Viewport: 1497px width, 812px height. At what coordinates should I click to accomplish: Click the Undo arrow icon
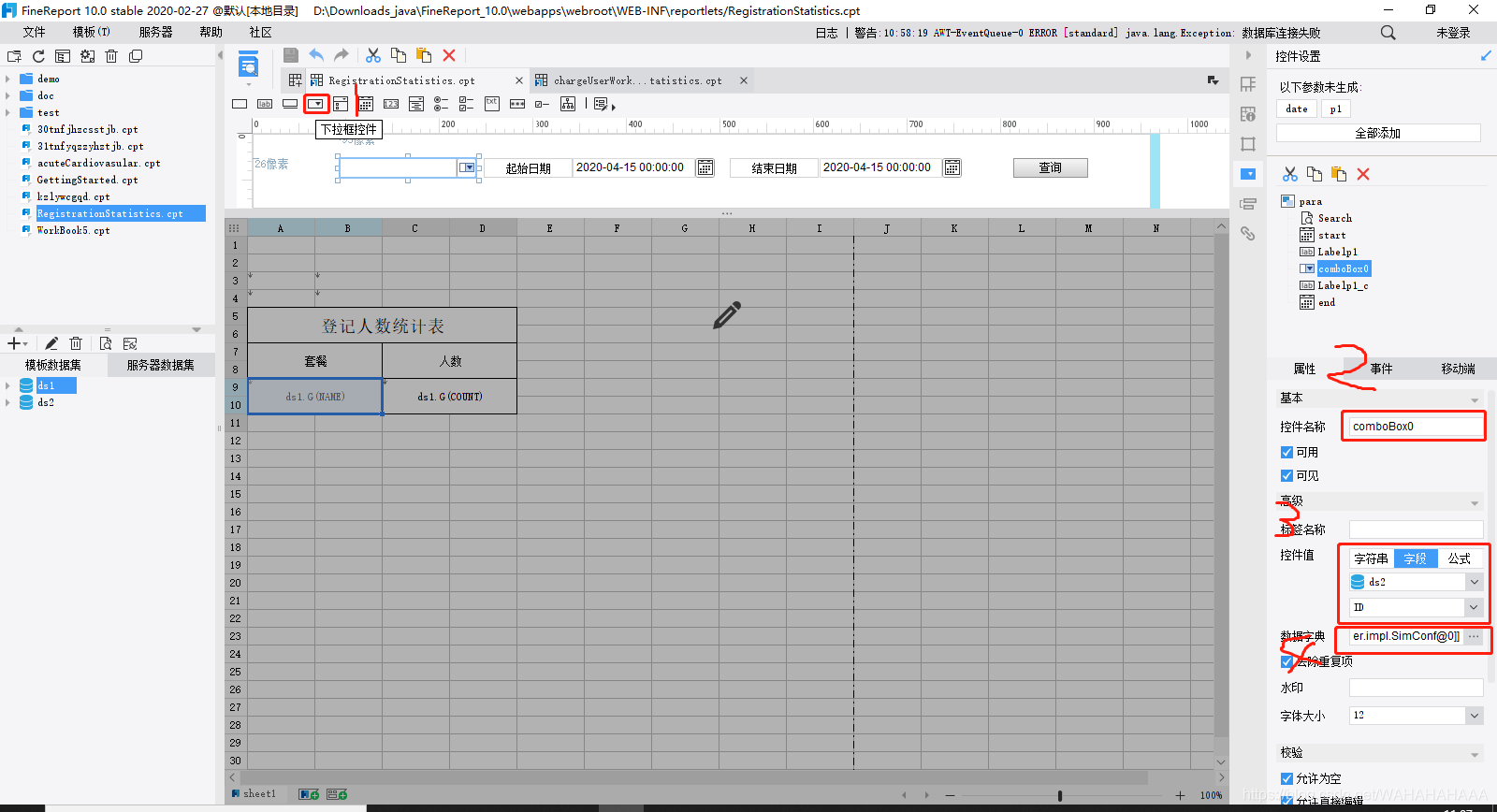[316, 55]
